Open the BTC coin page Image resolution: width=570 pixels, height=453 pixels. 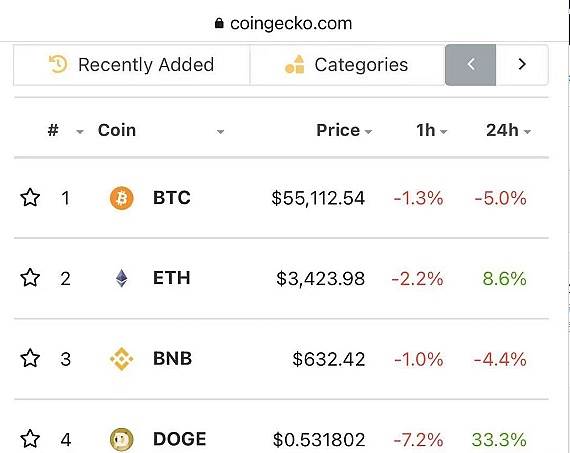pyautogui.click(x=172, y=198)
